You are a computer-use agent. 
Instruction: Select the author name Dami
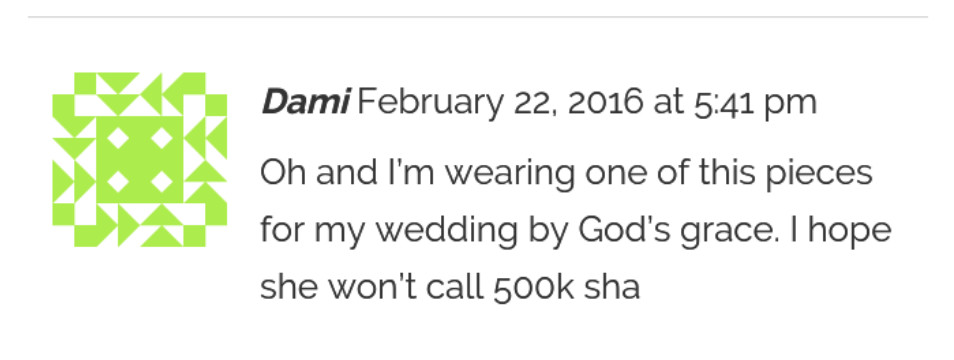(x=305, y=102)
